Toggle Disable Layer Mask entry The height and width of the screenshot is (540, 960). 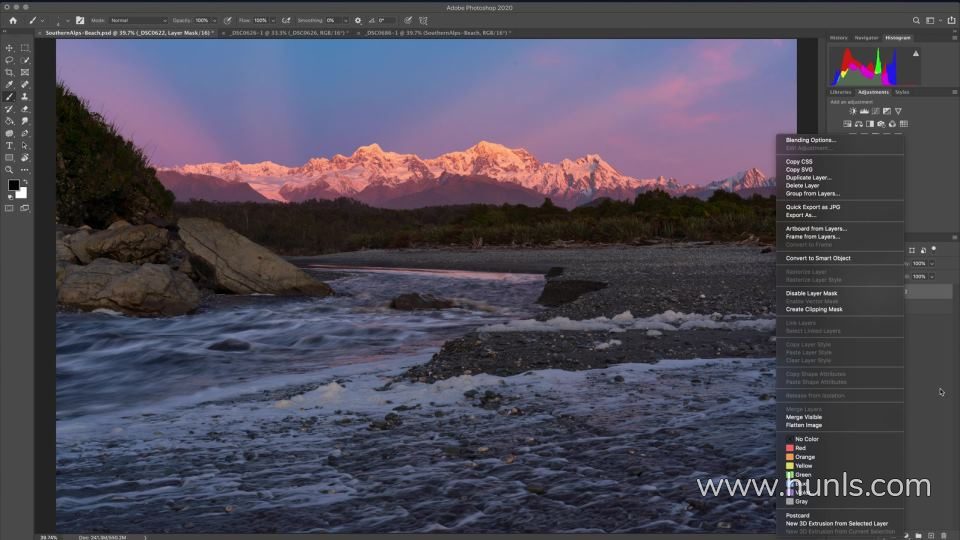(x=811, y=293)
